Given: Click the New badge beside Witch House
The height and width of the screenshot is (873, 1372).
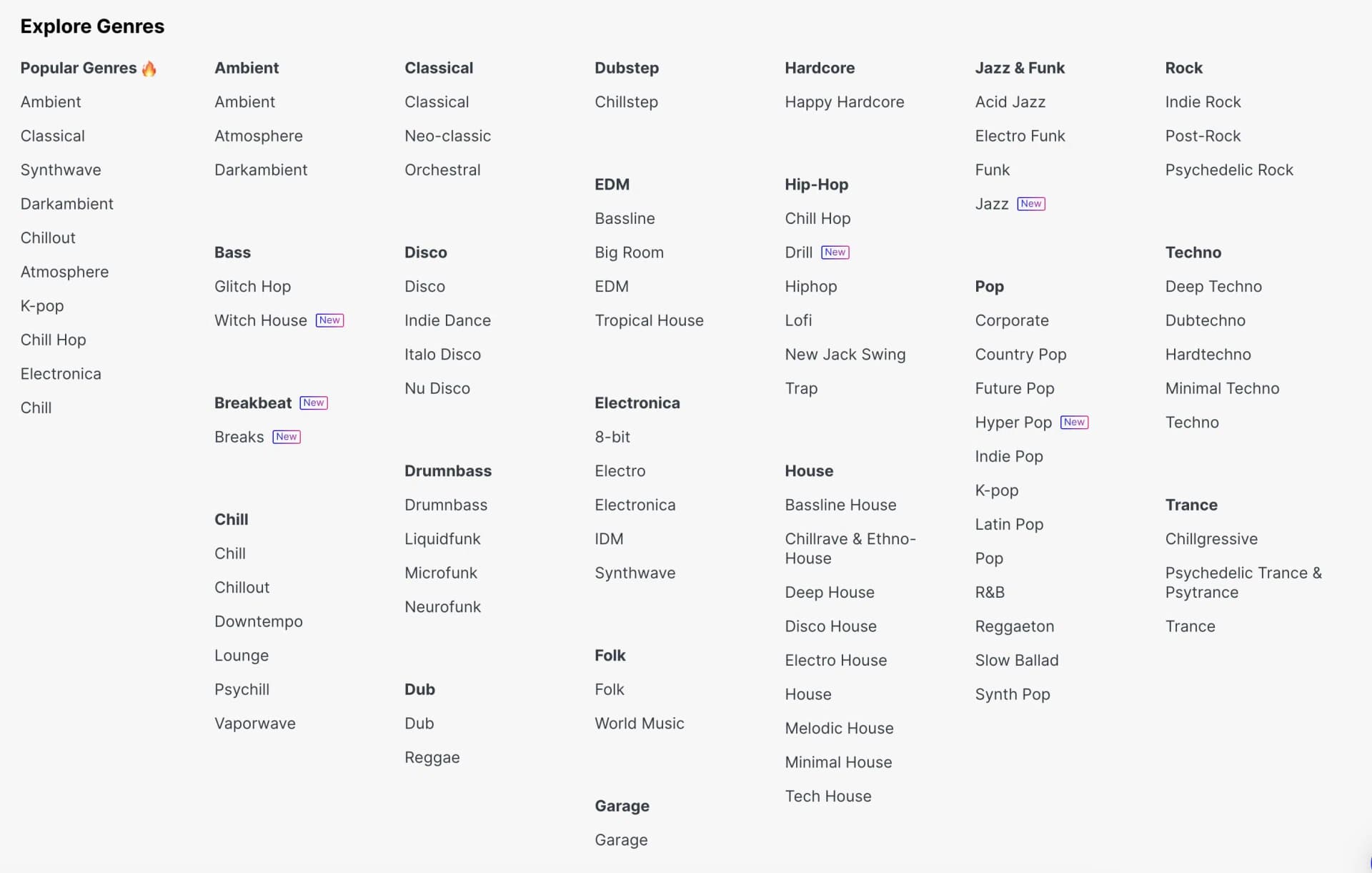Looking at the screenshot, I should [329, 320].
